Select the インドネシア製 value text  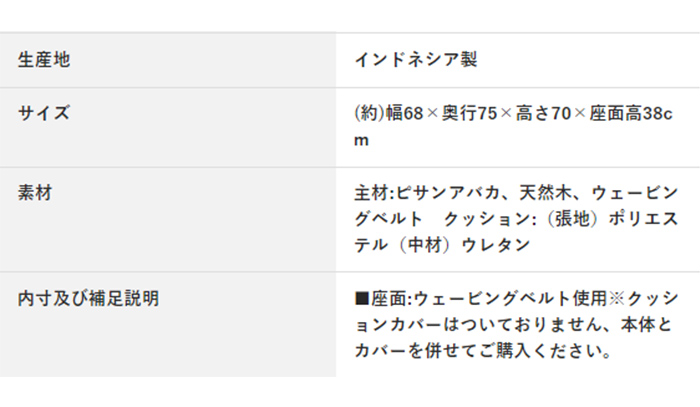coord(416,59)
